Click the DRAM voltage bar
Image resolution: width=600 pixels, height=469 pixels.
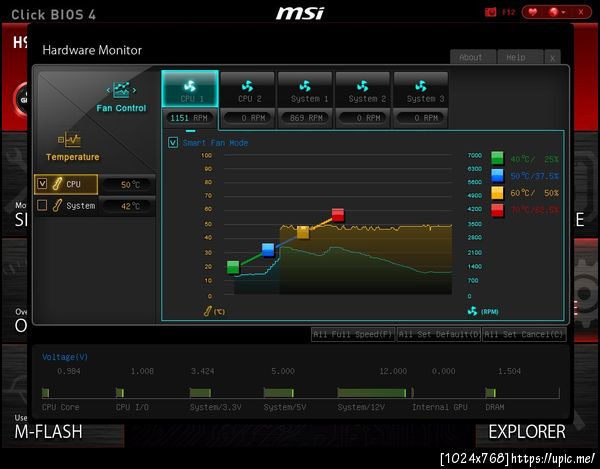491,393
